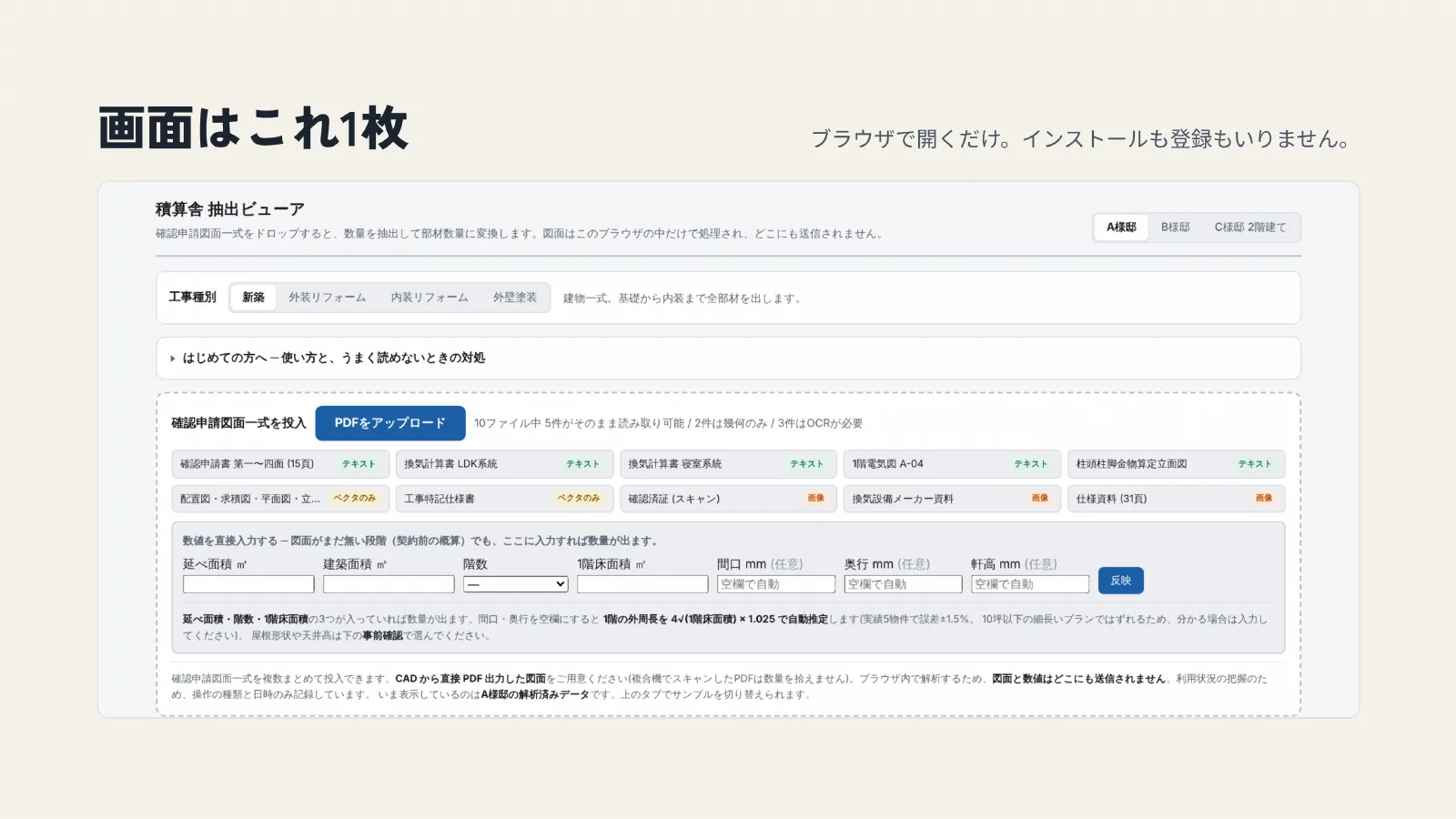Click the 10ファイル中 status summary text
The height and width of the screenshot is (819, 1456).
[x=668, y=424]
